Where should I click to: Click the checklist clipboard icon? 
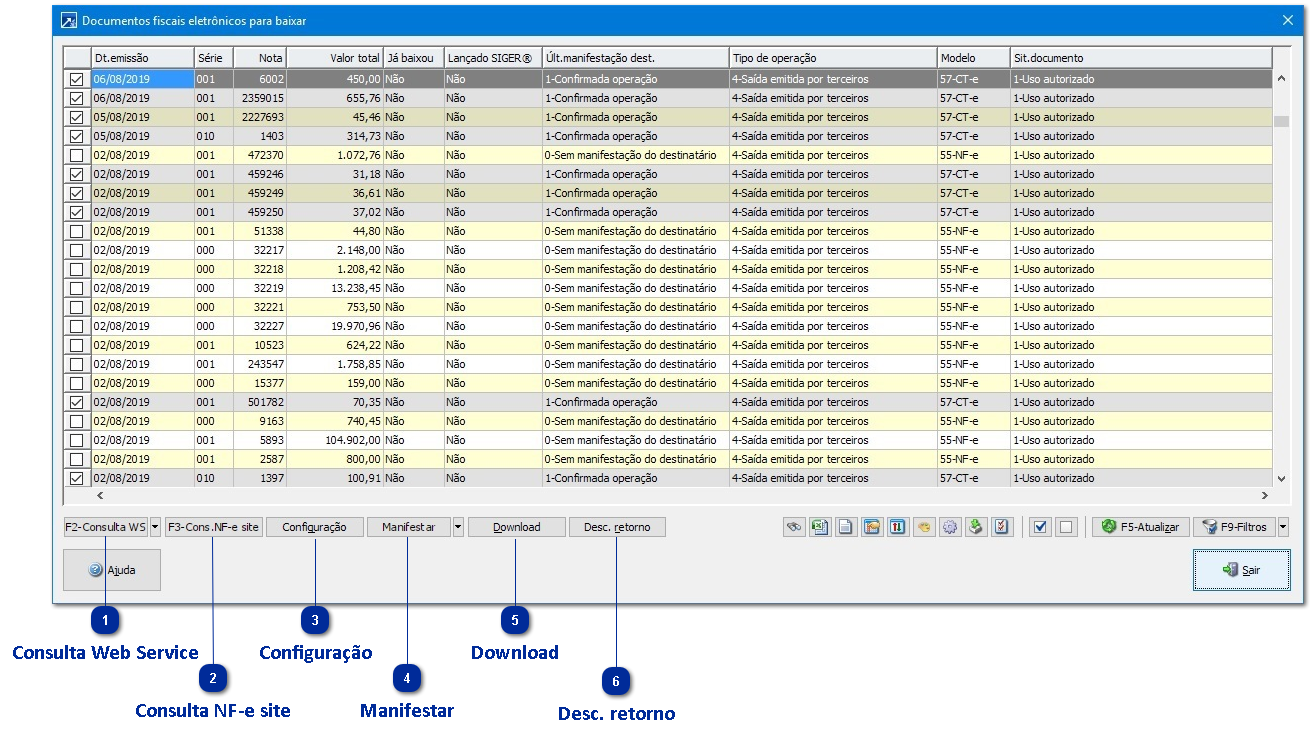1003,528
